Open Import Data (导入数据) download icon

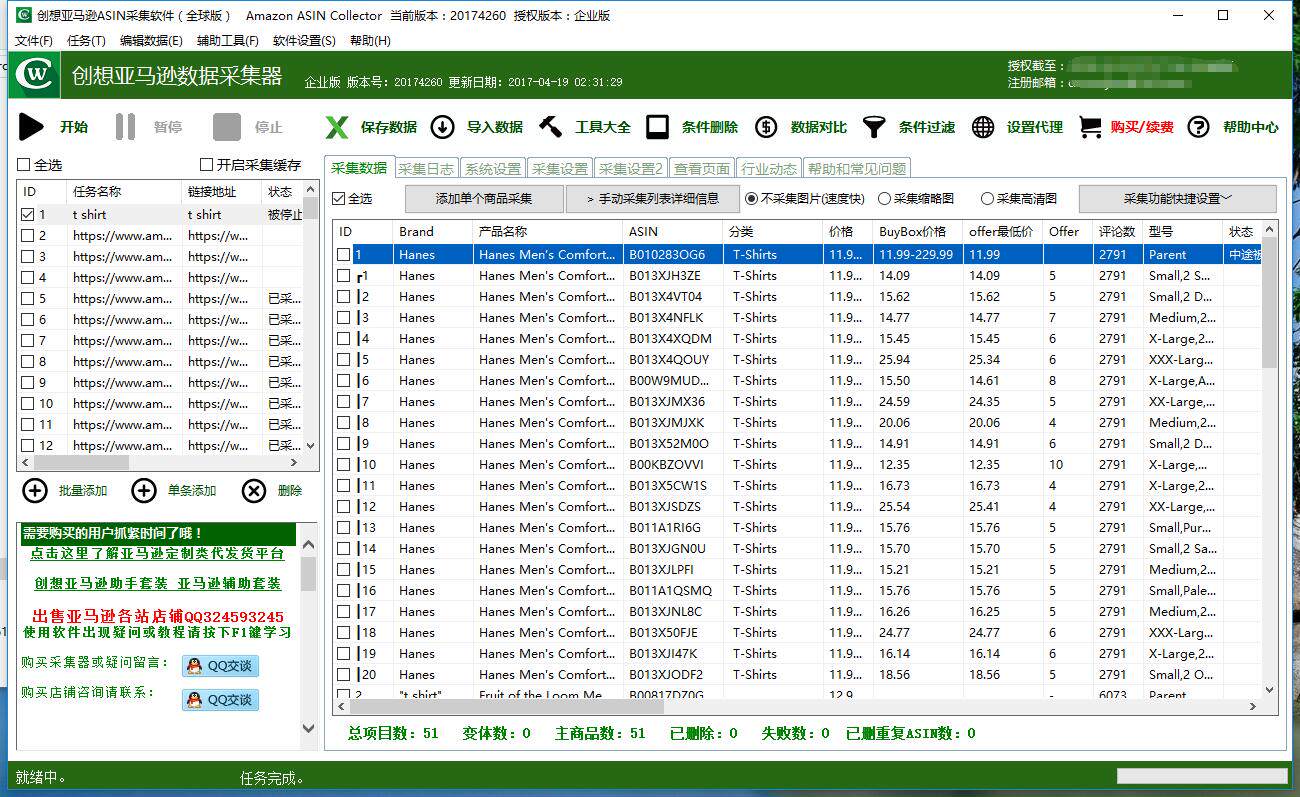[443, 127]
